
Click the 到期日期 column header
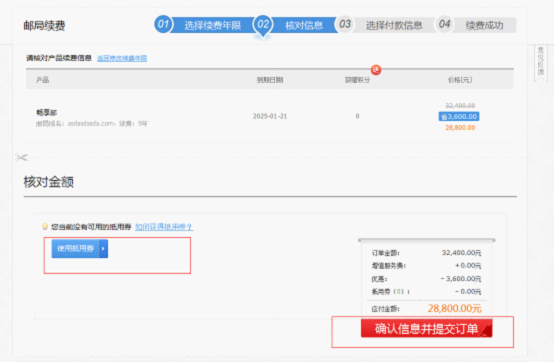point(270,80)
